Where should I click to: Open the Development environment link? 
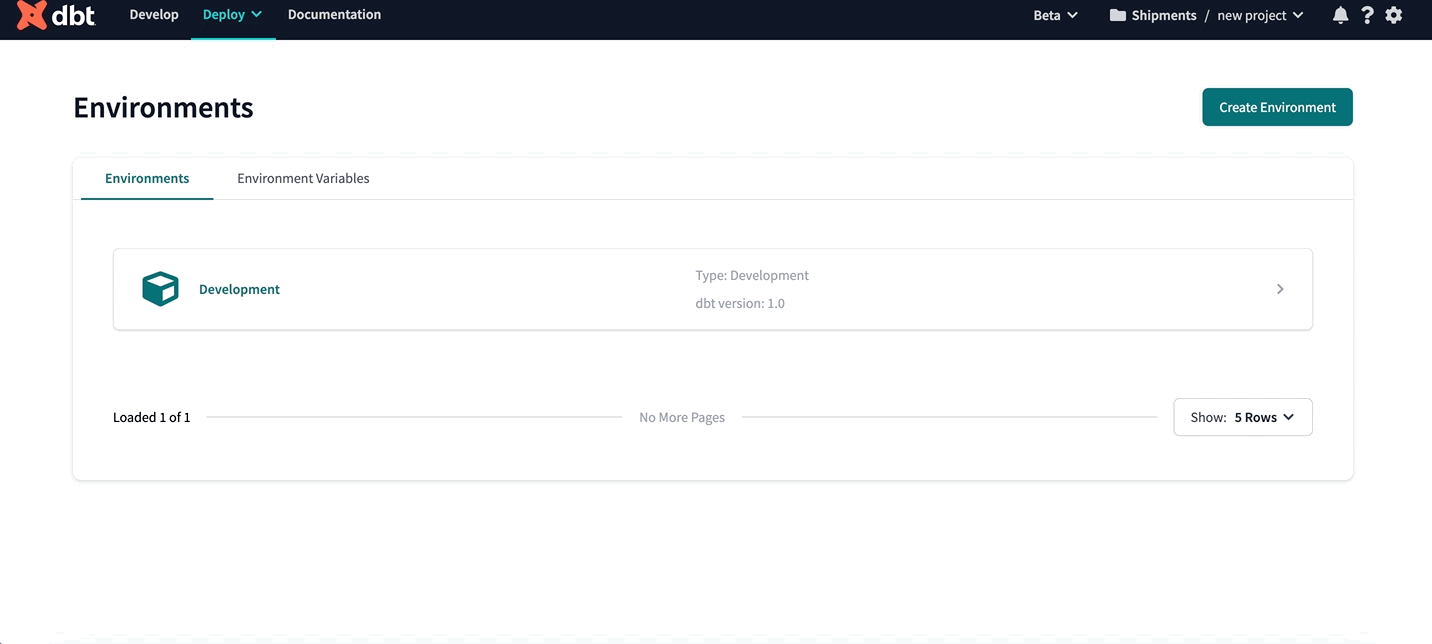239,289
